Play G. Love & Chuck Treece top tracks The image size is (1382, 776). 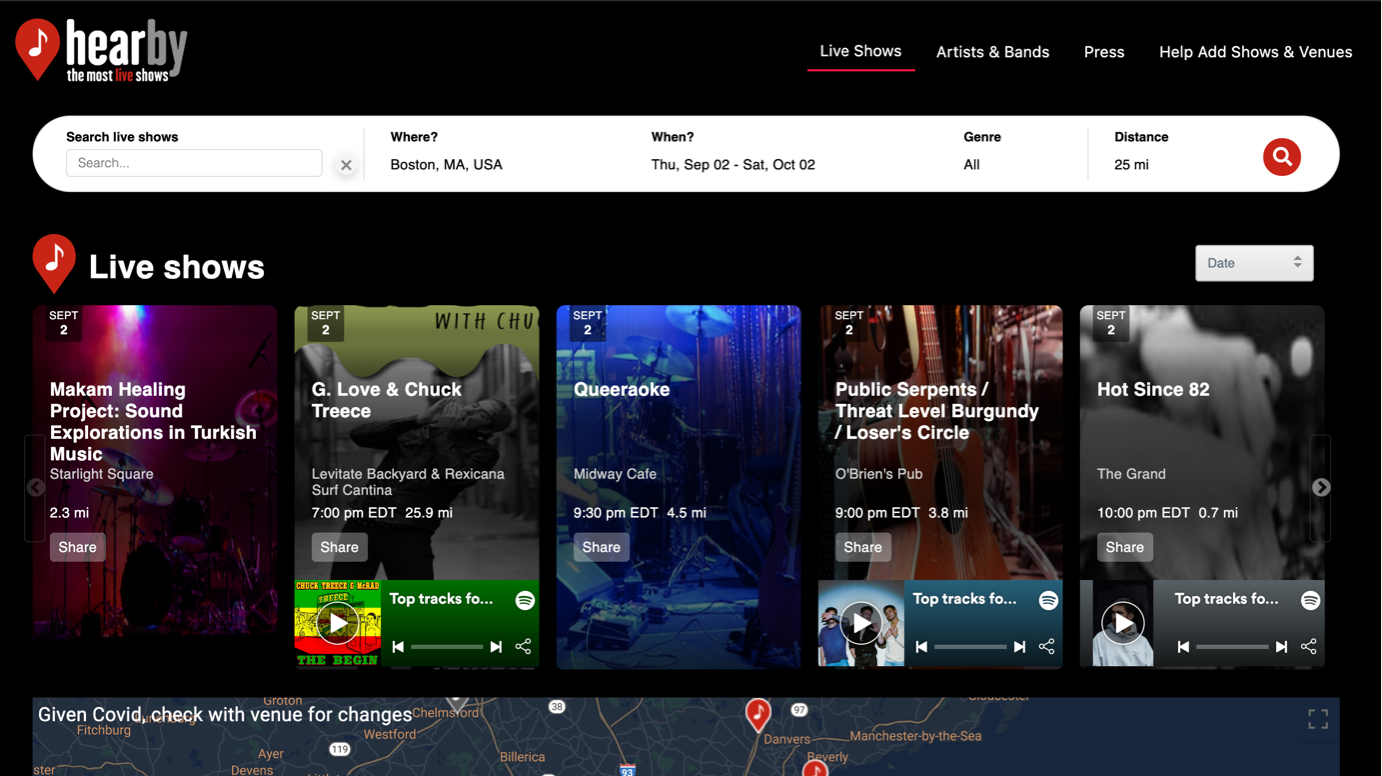point(338,623)
